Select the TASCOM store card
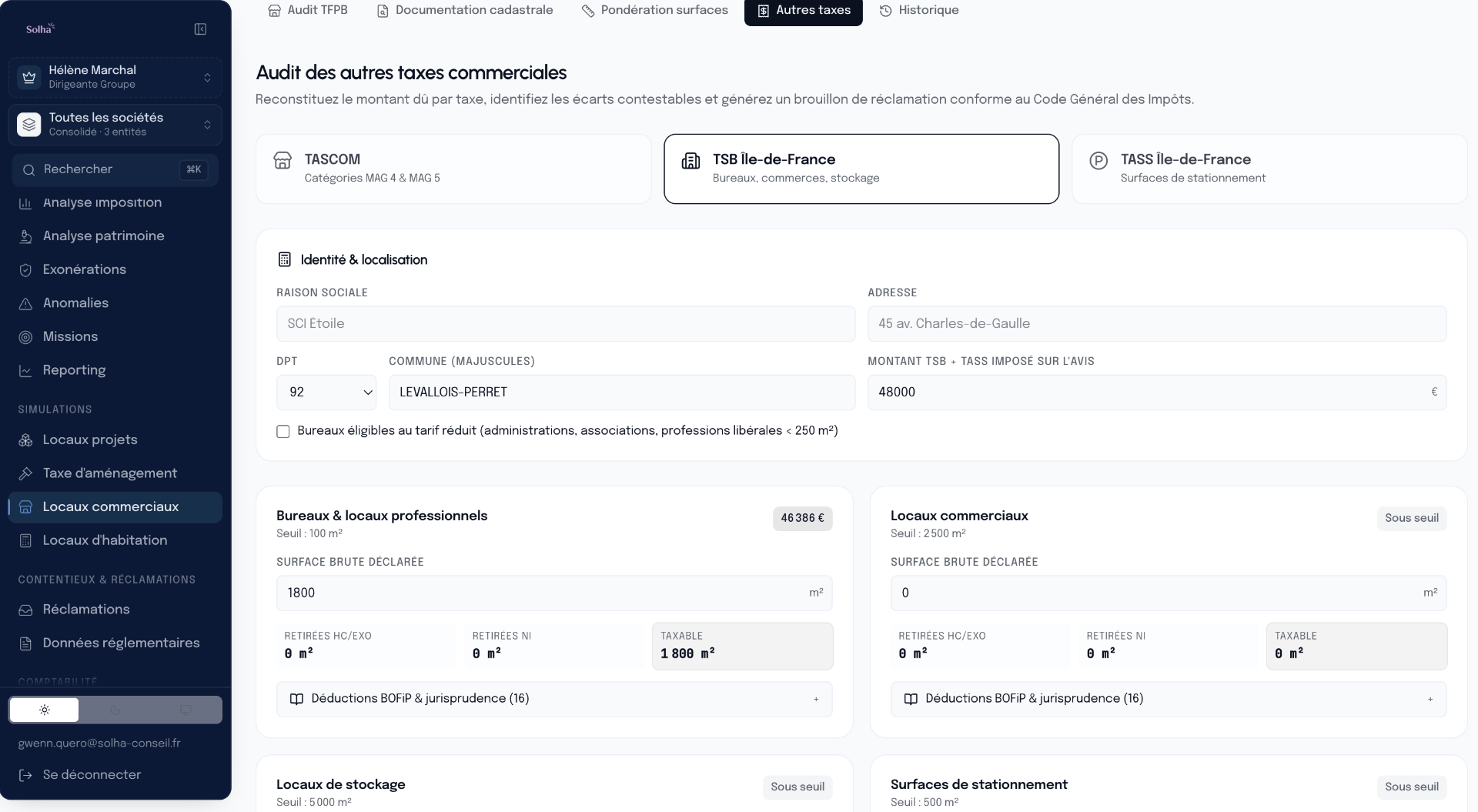The height and width of the screenshot is (812, 1478). click(453, 169)
